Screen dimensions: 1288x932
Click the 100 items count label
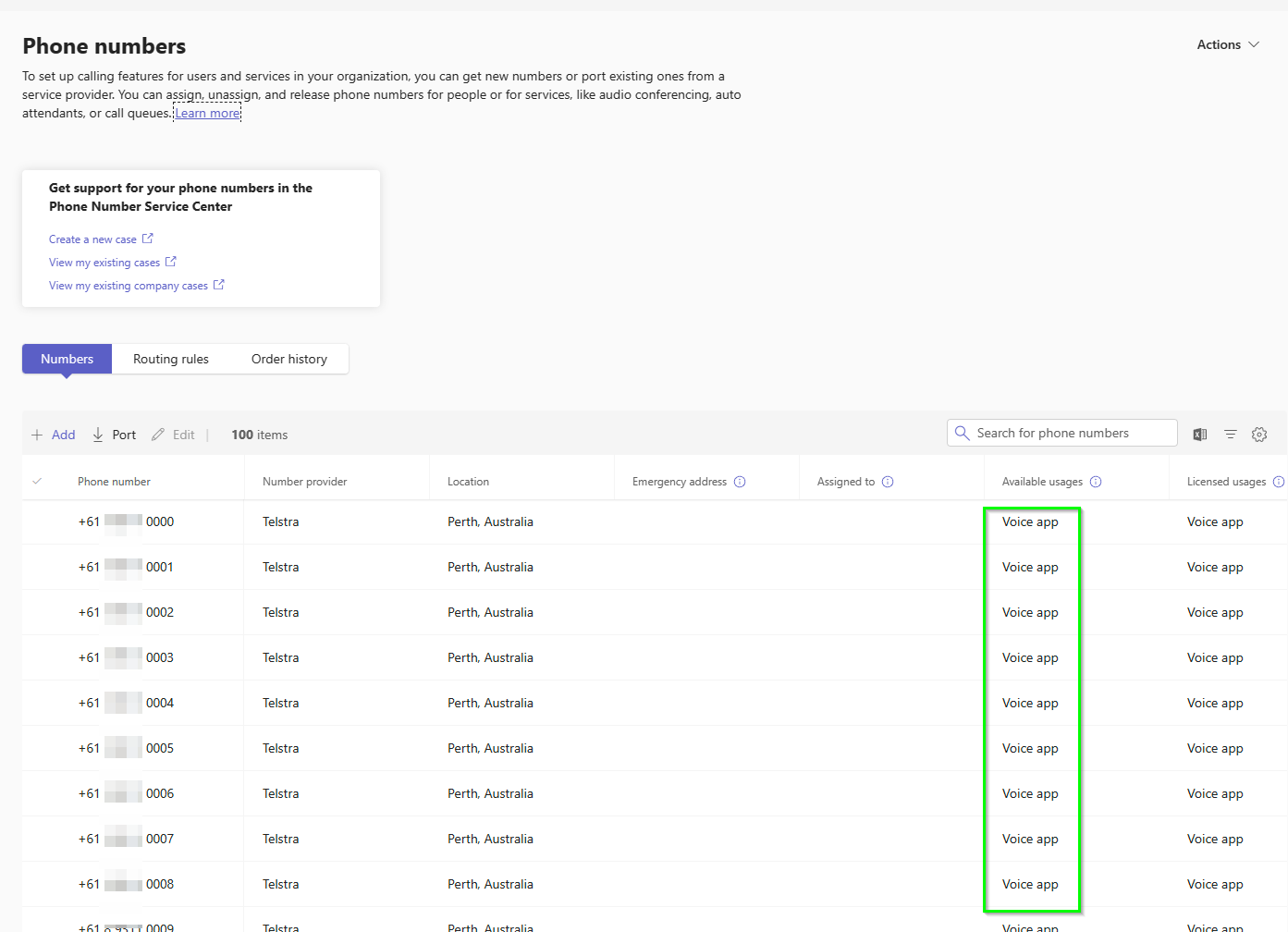tap(259, 435)
